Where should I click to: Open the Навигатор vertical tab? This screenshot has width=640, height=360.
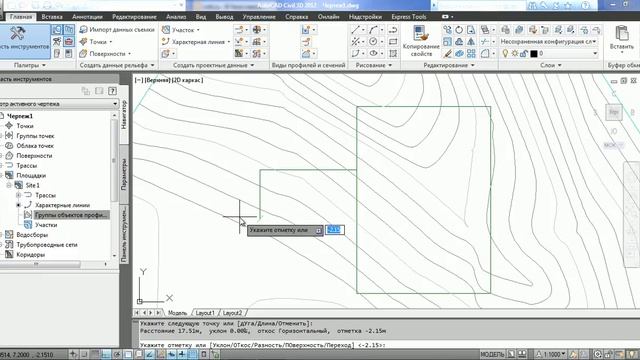click(124, 115)
